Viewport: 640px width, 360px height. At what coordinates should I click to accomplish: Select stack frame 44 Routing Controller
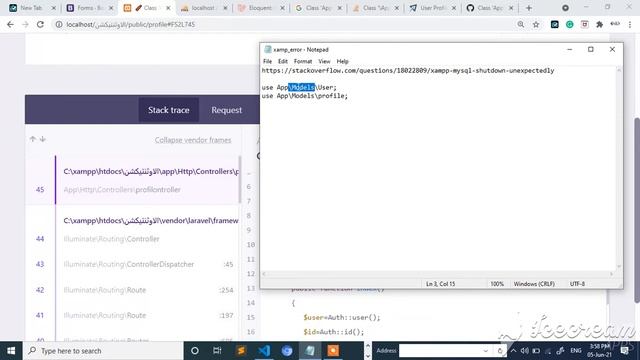133,229
